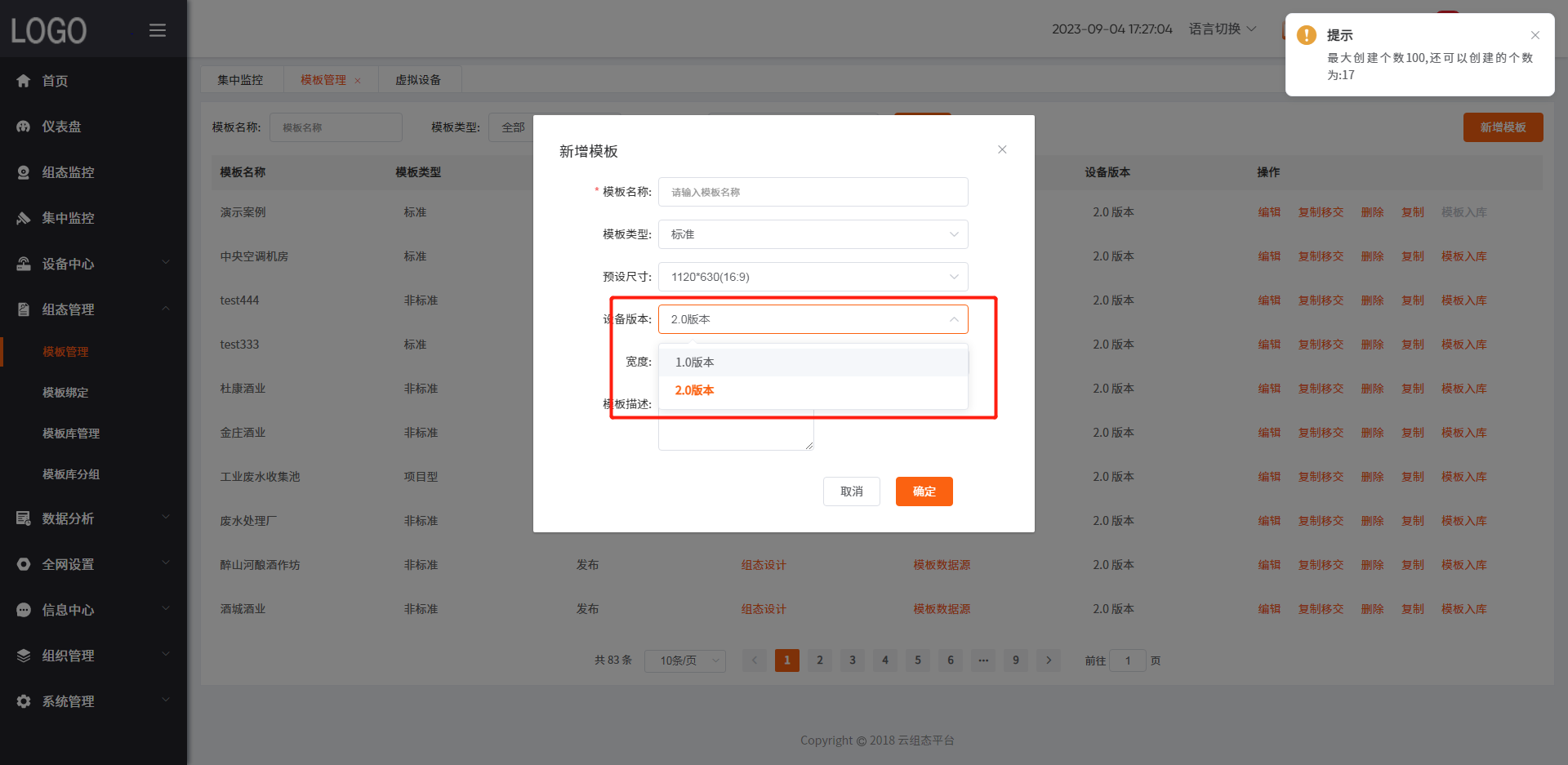Click the pagination ellipsis more-pages button
The height and width of the screenshot is (765, 1568).
(x=983, y=660)
